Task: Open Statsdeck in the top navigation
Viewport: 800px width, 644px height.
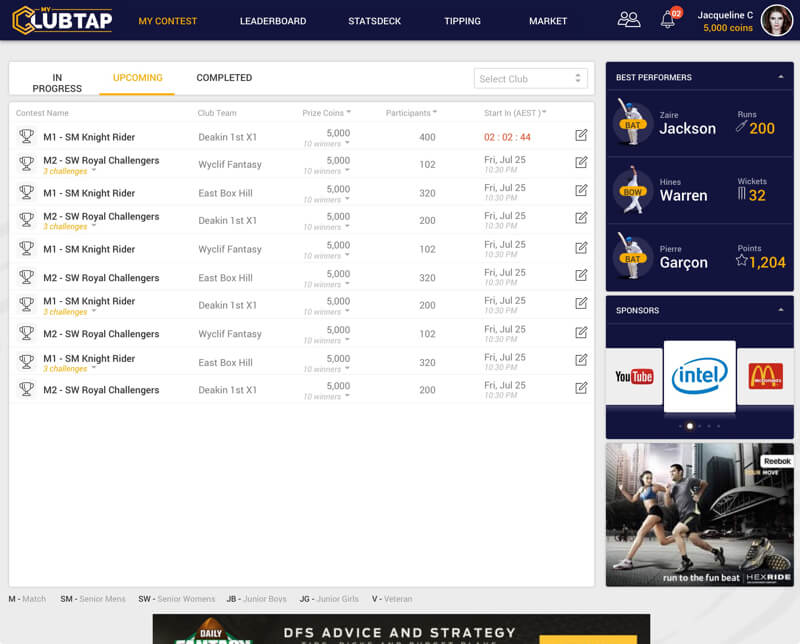Action: (x=374, y=21)
